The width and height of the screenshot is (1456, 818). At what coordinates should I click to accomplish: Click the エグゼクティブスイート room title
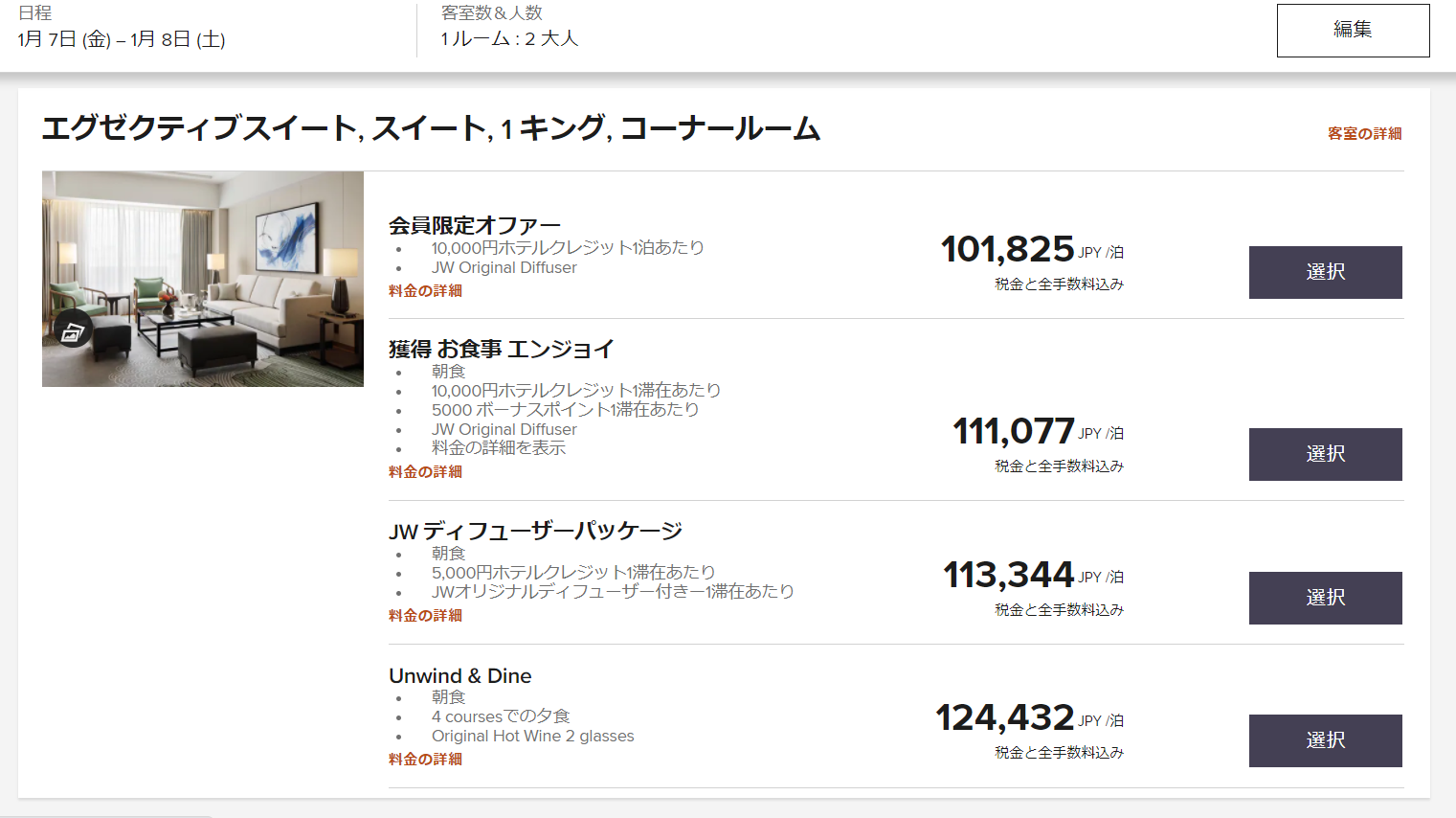pyautogui.click(x=431, y=129)
